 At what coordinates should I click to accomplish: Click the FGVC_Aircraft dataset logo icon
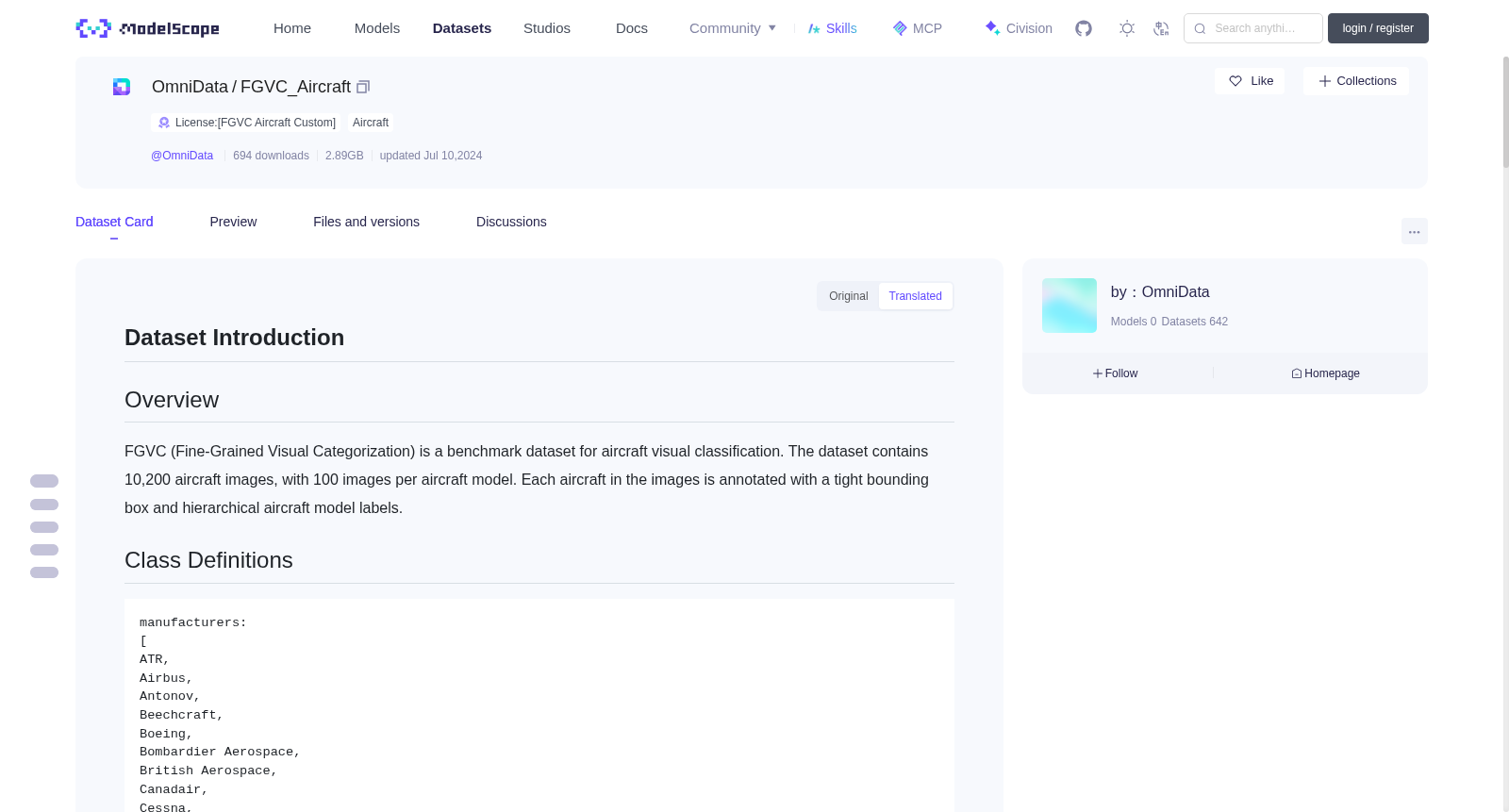122,87
